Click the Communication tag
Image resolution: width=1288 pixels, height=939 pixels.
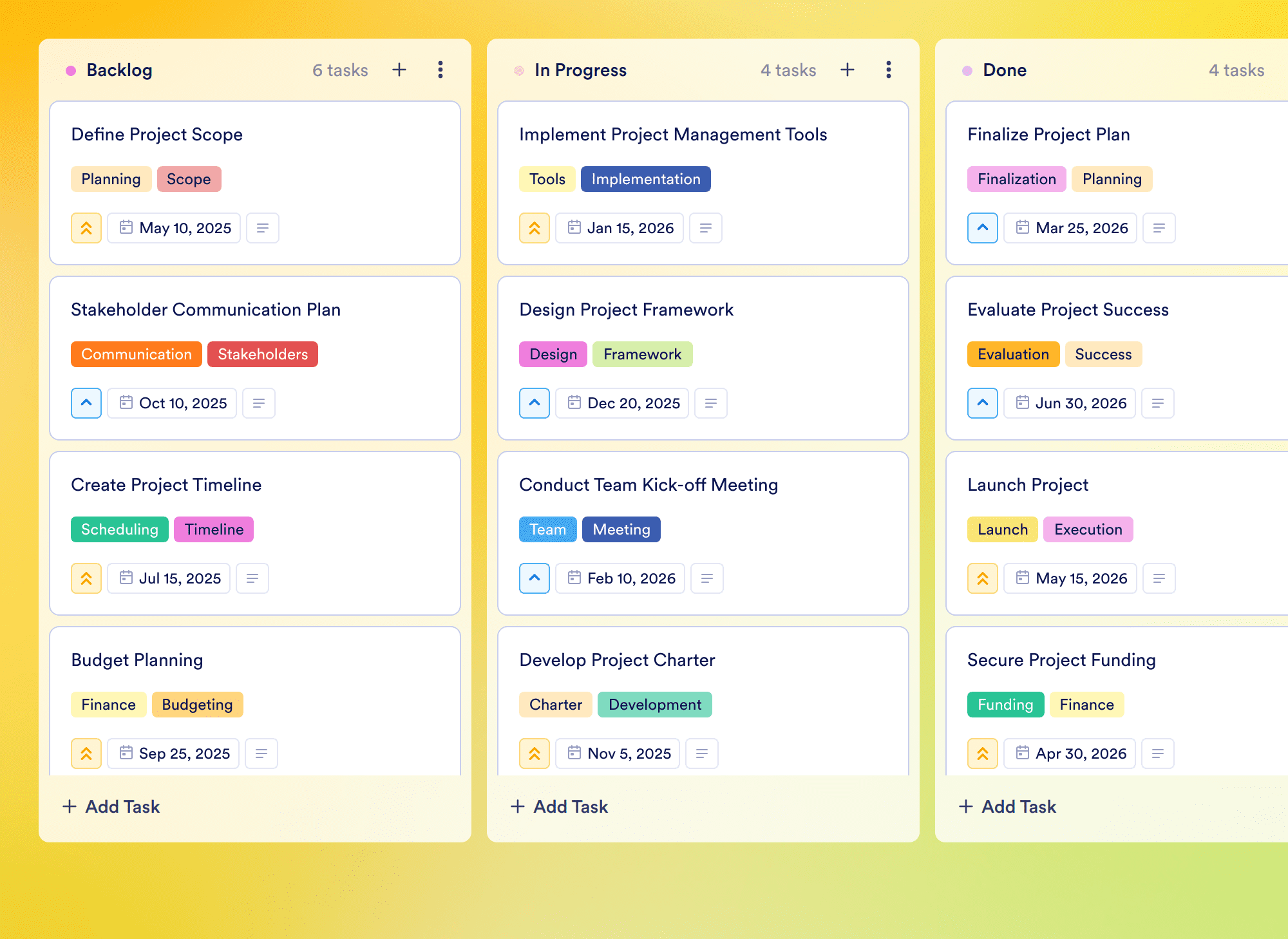click(137, 354)
